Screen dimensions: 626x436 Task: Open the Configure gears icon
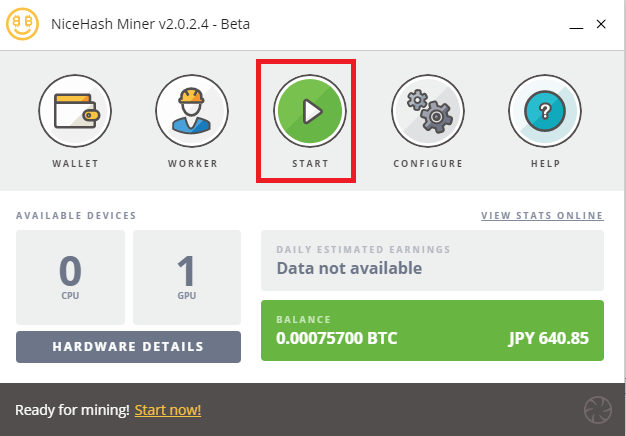click(x=428, y=111)
